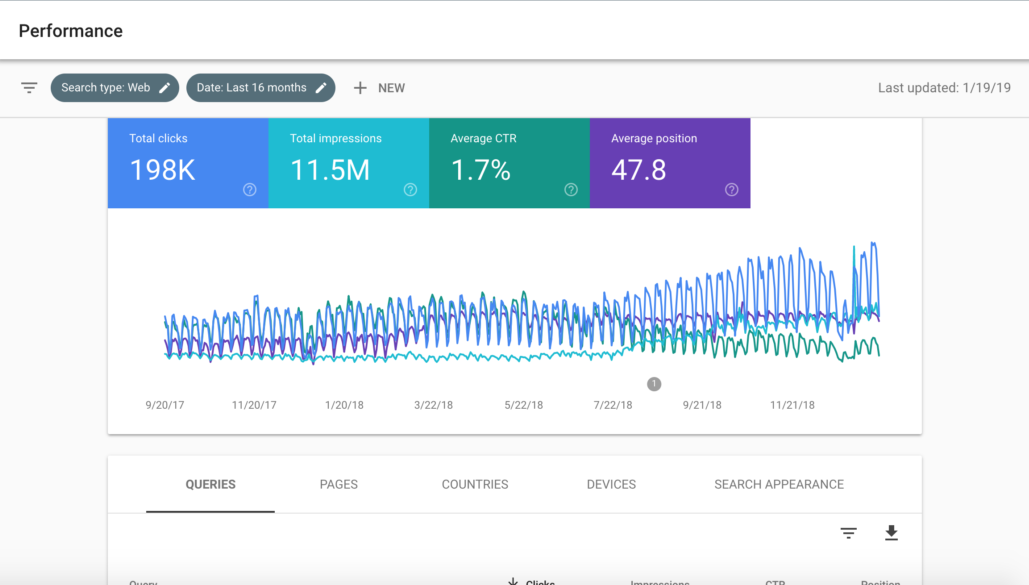1029x585 pixels.
Task: Open help icon on Average position card
Action: 732,190
